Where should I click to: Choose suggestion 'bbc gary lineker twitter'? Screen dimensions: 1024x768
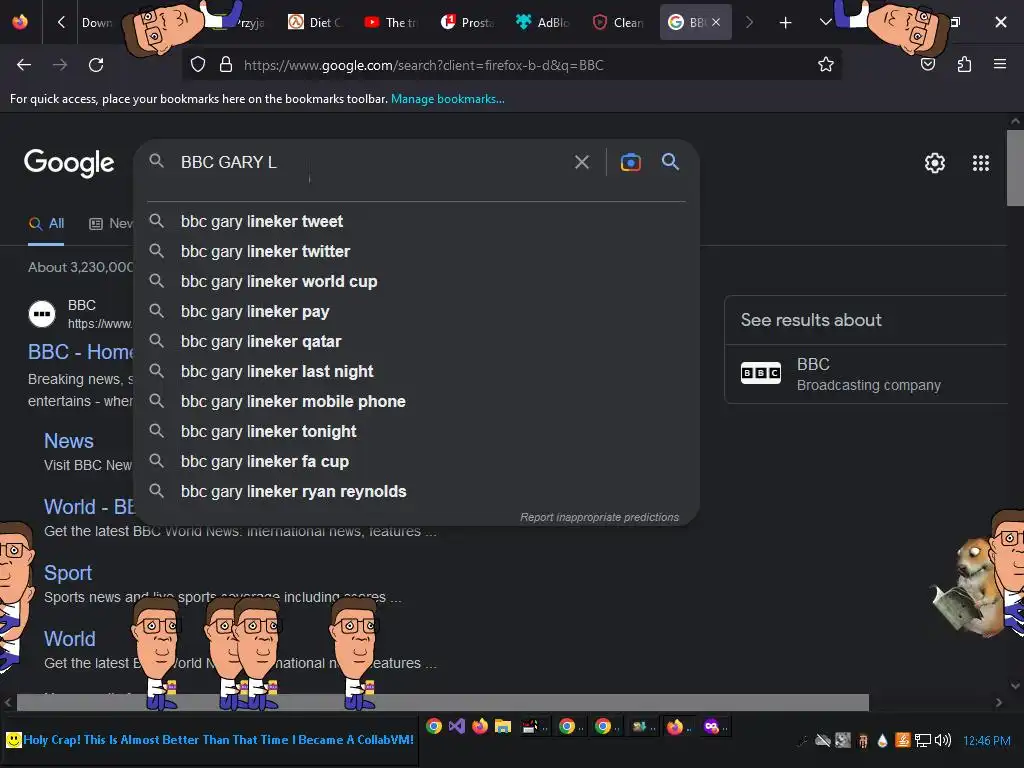click(x=417, y=251)
